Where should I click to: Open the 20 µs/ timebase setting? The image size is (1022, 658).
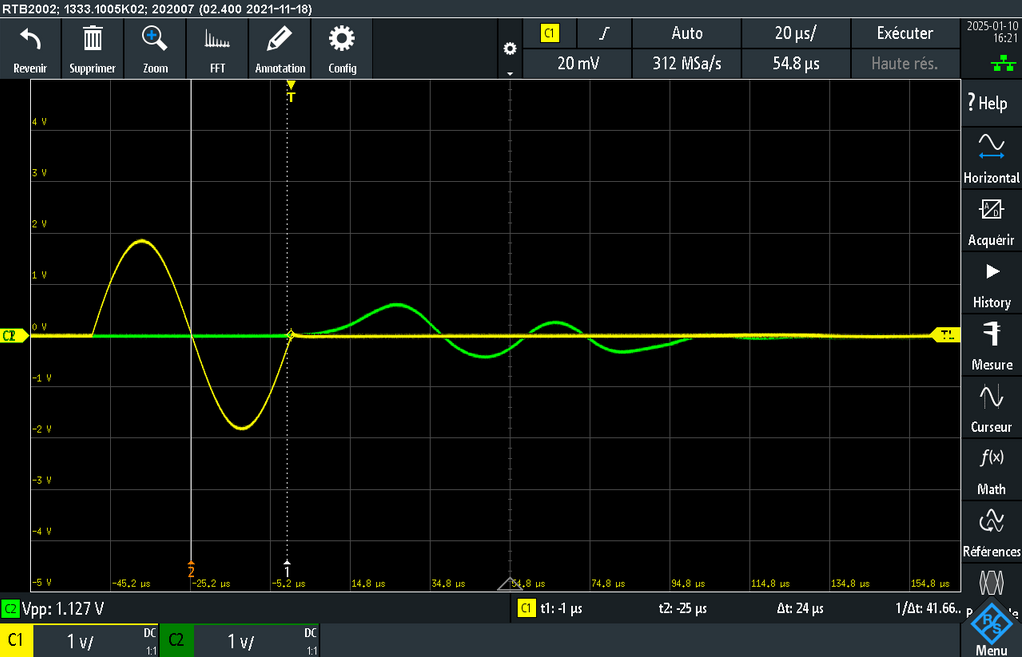coord(795,33)
